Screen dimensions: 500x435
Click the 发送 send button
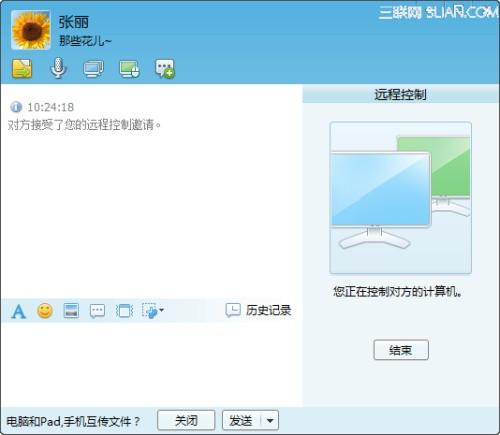[x=241, y=421]
